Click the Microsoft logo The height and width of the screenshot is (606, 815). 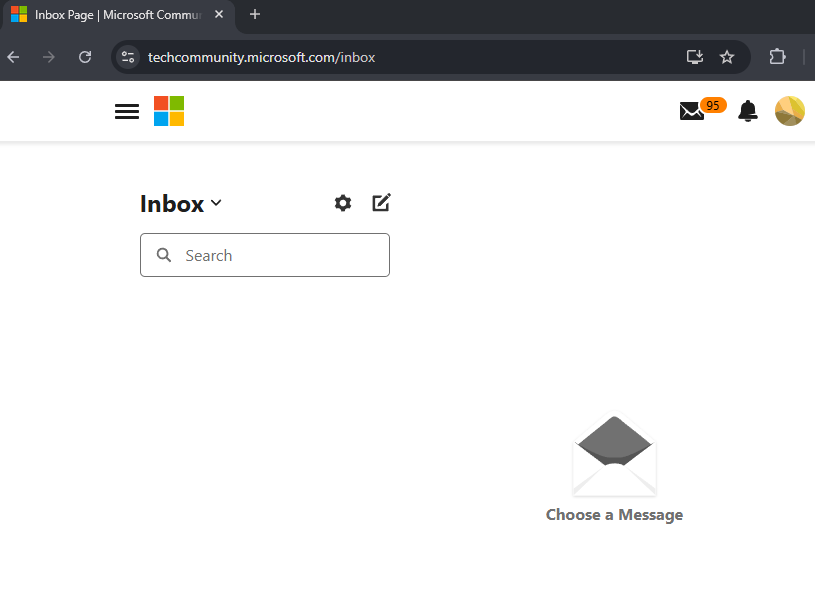click(169, 111)
